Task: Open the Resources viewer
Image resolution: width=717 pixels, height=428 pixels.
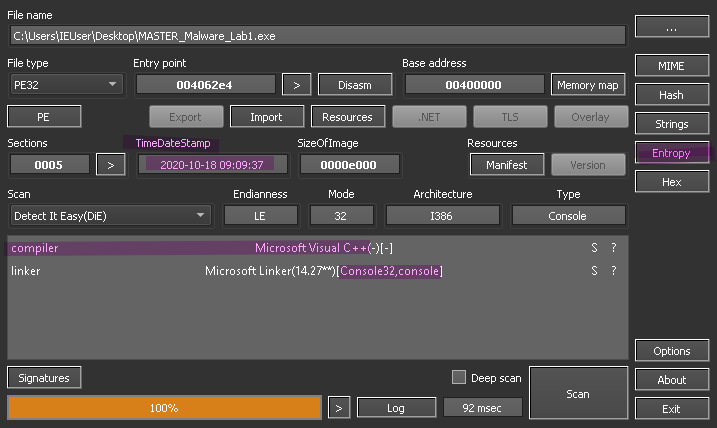Action: [348, 117]
